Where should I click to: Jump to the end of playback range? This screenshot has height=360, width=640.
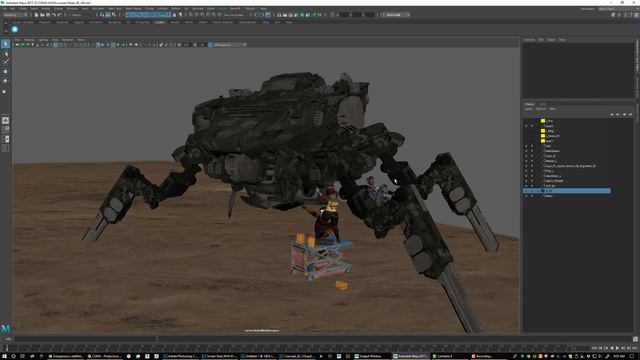634,348
